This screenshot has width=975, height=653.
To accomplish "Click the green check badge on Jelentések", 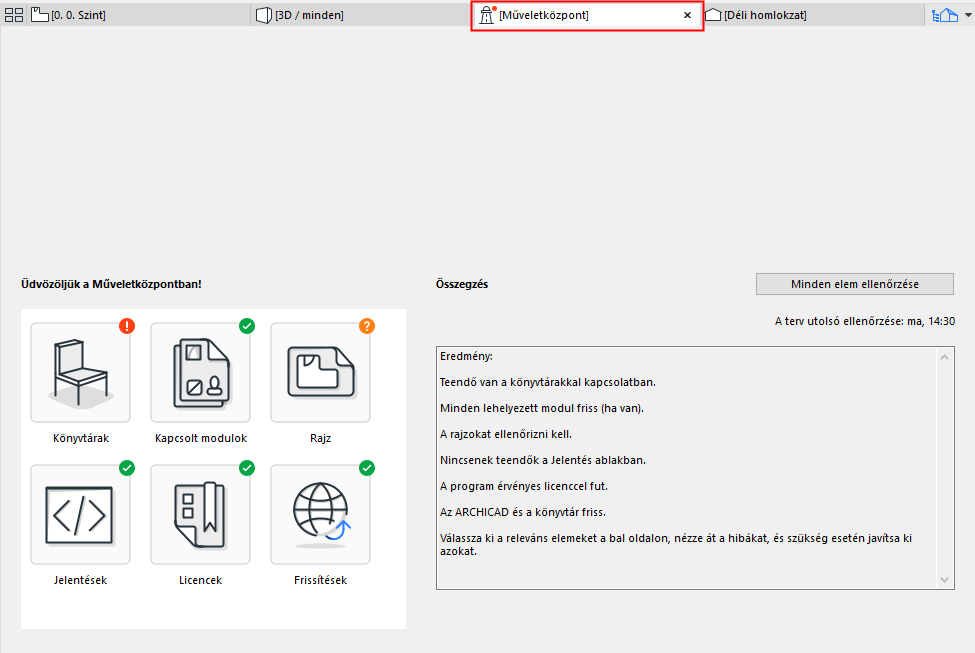I will [127, 468].
